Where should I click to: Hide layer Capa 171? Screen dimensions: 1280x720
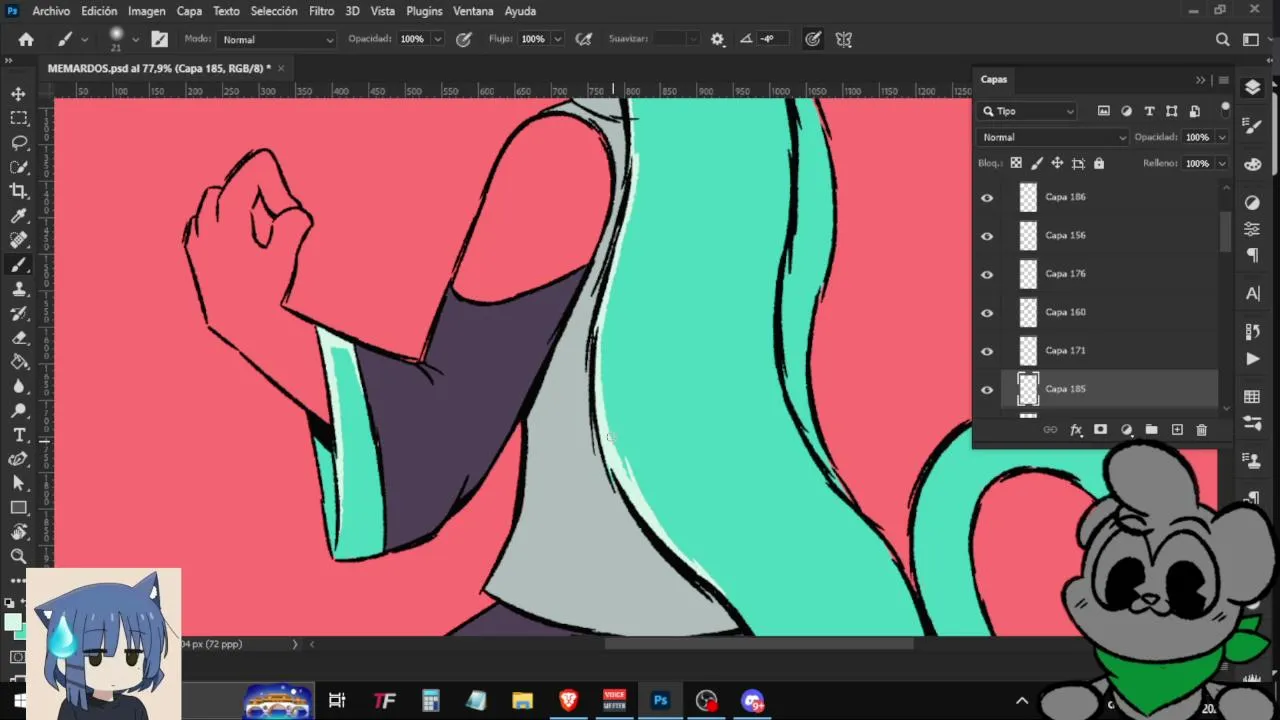click(x=987, y=351)
